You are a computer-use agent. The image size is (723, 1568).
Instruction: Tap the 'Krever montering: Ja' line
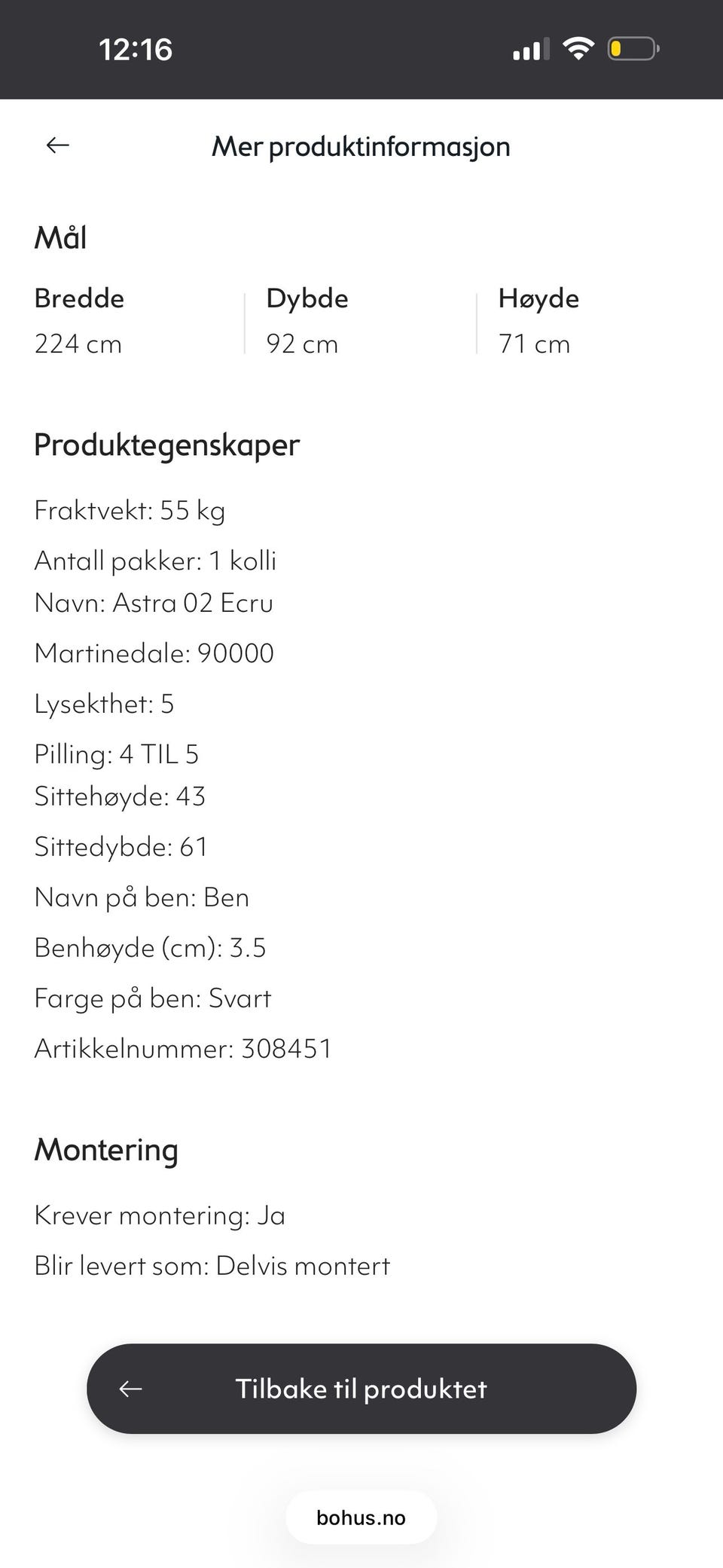[x=160, y=1215]
